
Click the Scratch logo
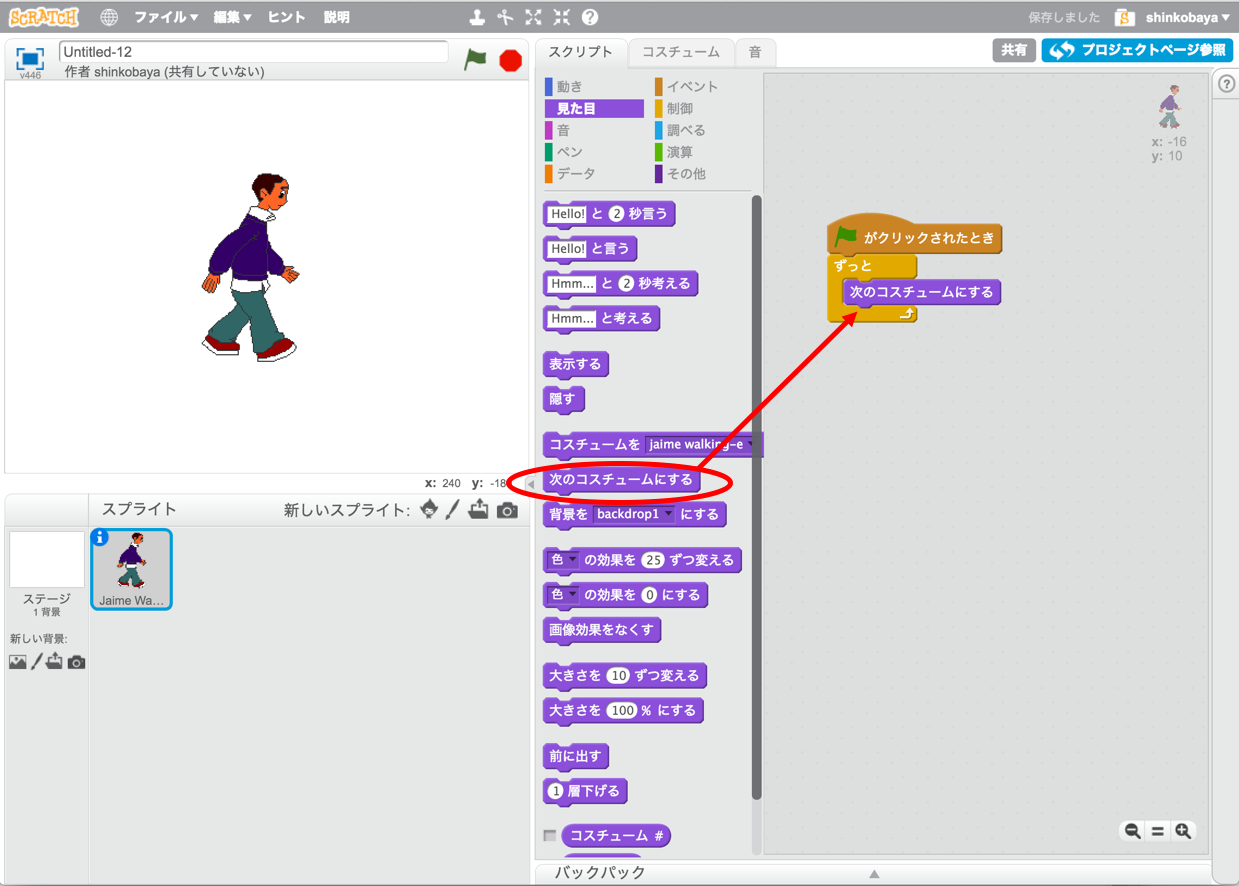click(x=43, y=17)
